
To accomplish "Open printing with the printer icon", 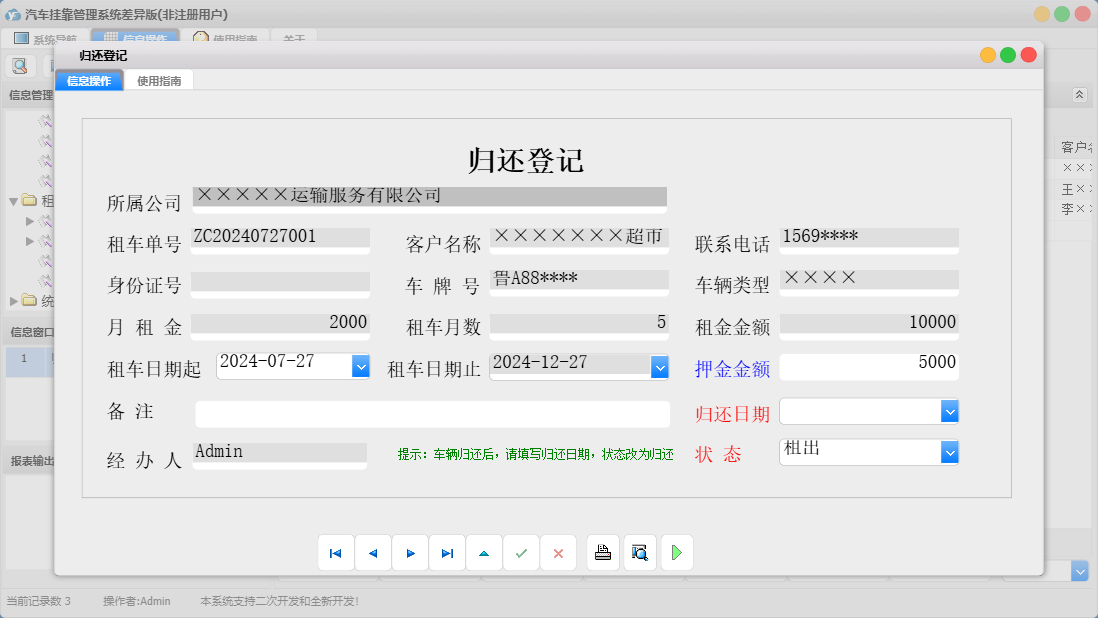I will [602, 552].
